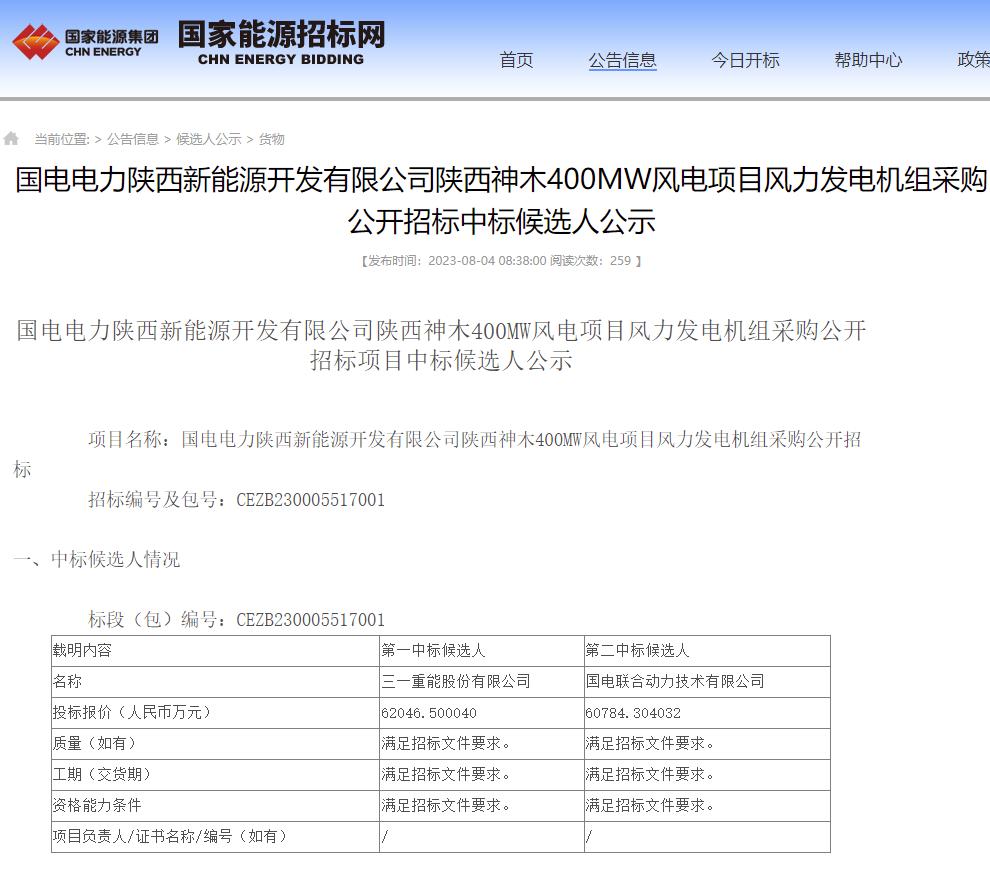Open the 首页 navigation menu item

(x=516, y=61)
